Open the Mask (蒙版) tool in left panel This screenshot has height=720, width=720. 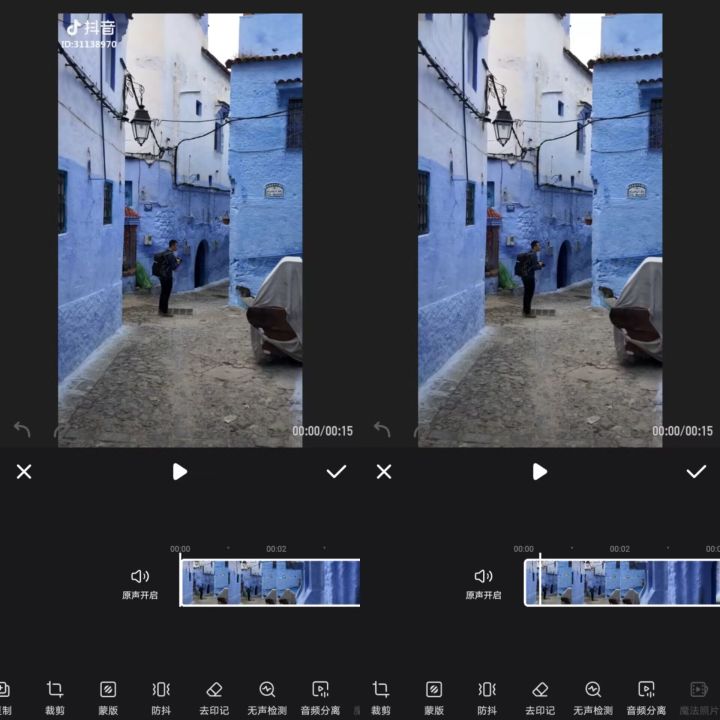[108, 695]
